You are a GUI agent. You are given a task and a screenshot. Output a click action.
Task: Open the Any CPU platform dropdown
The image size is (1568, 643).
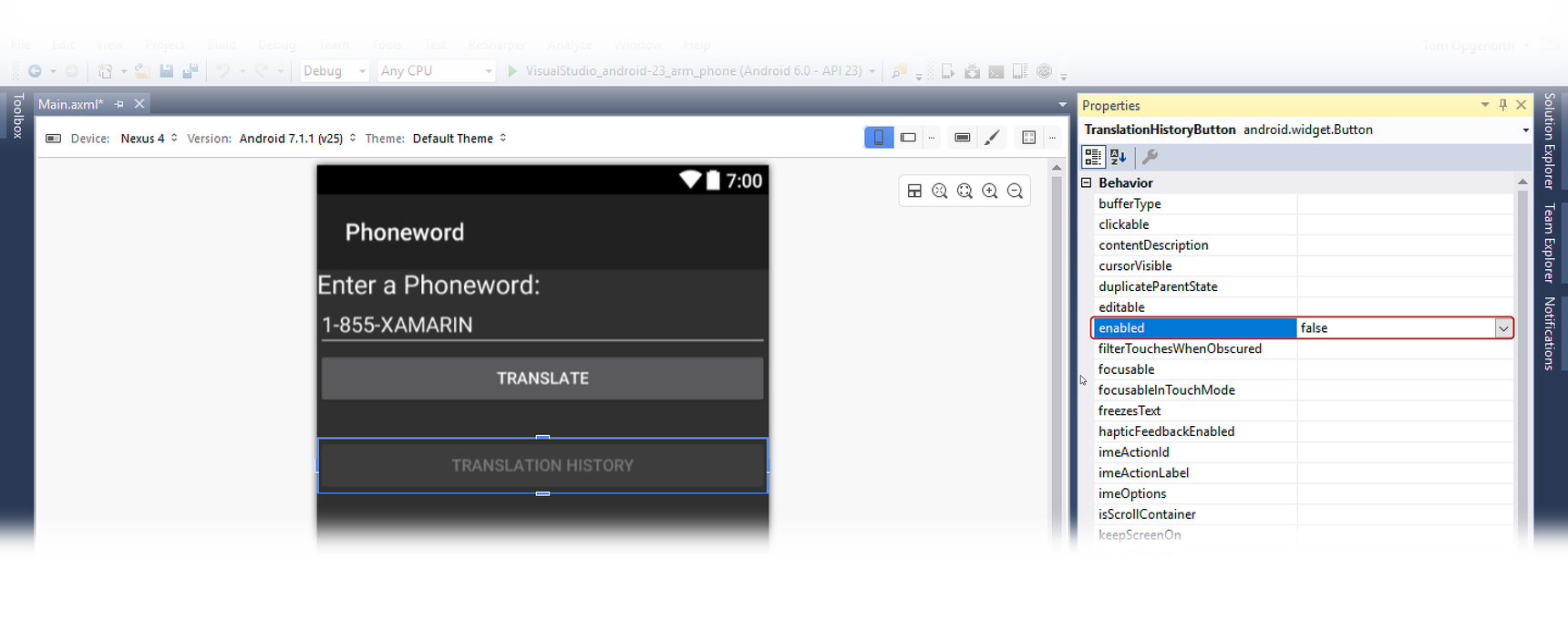pos(437,71)
